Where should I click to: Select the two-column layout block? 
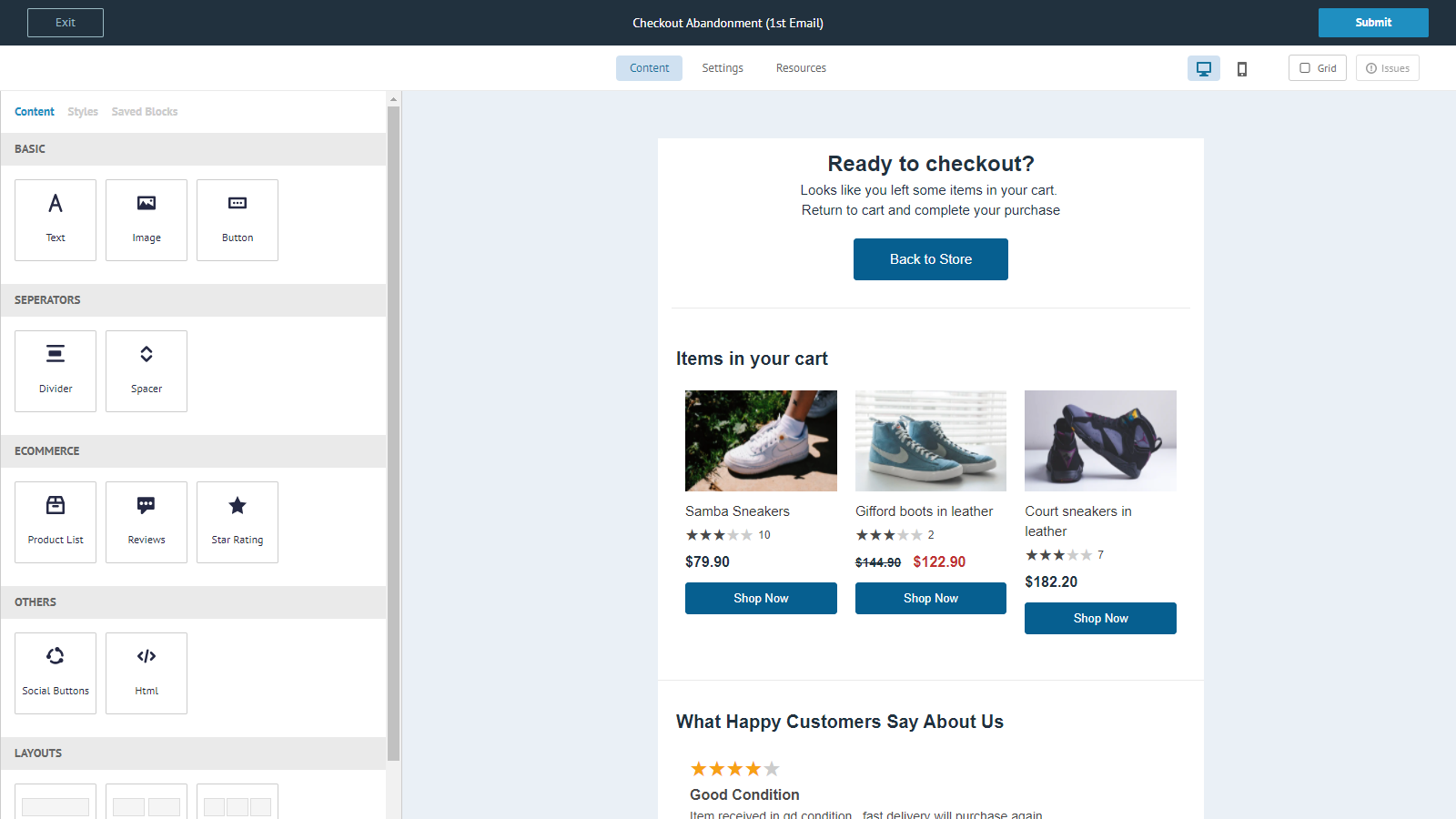[147, 802]
